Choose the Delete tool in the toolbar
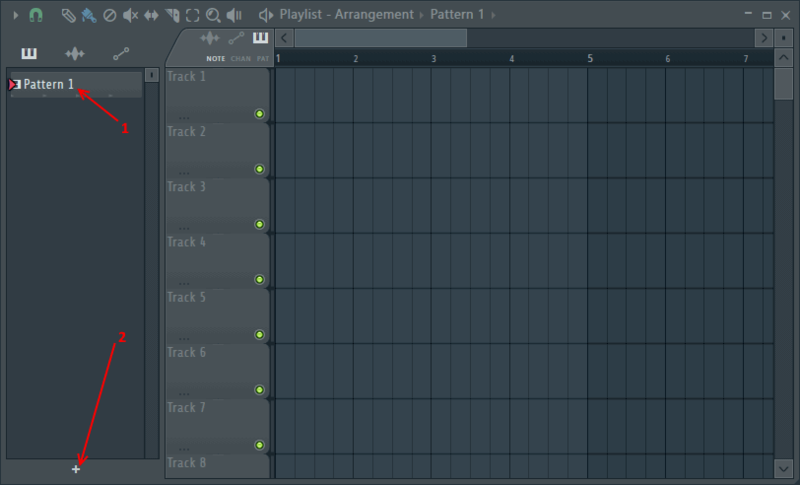 [x=110, y=15]
